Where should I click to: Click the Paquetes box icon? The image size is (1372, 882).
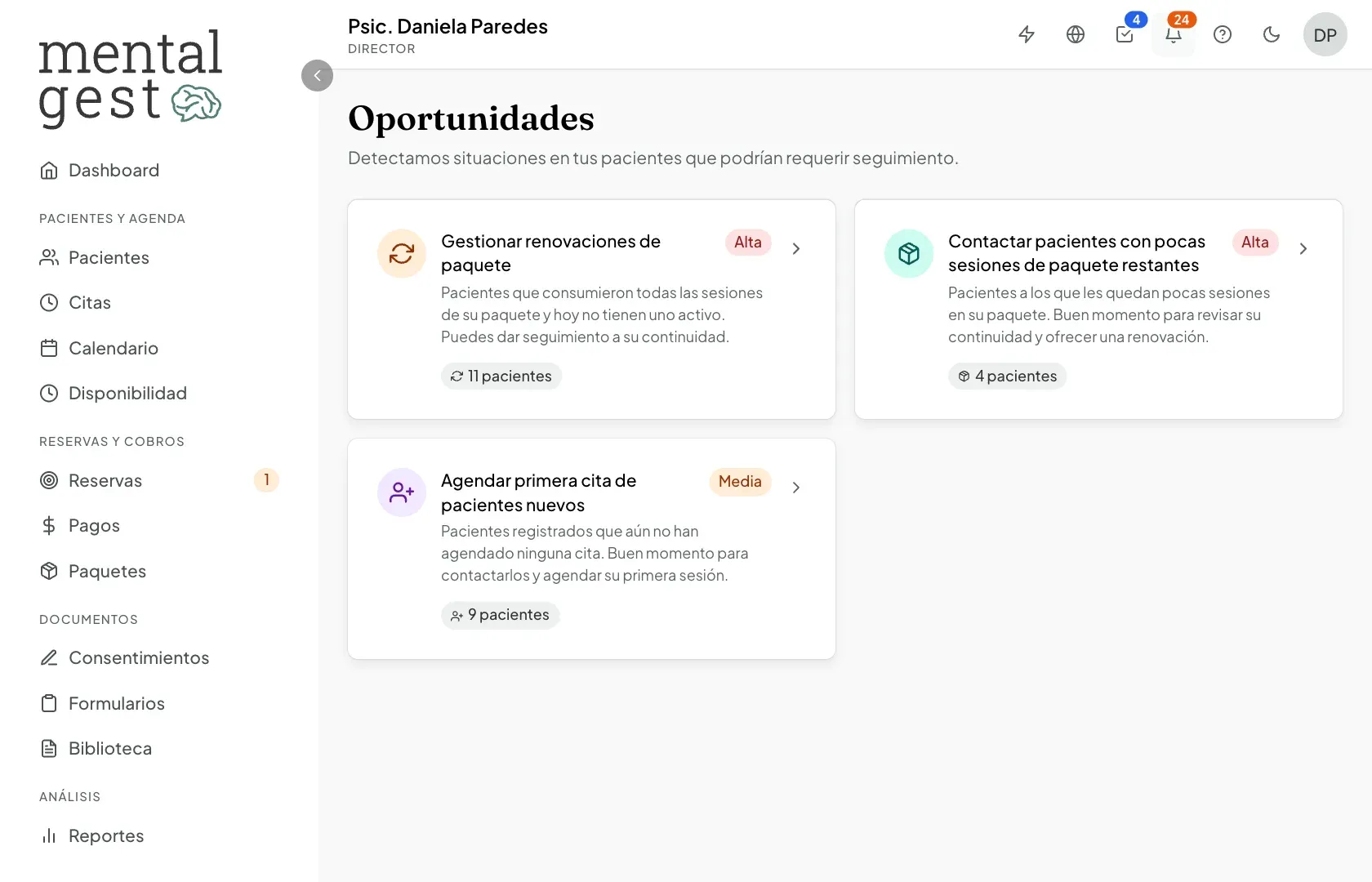click(x=49, y=571)
